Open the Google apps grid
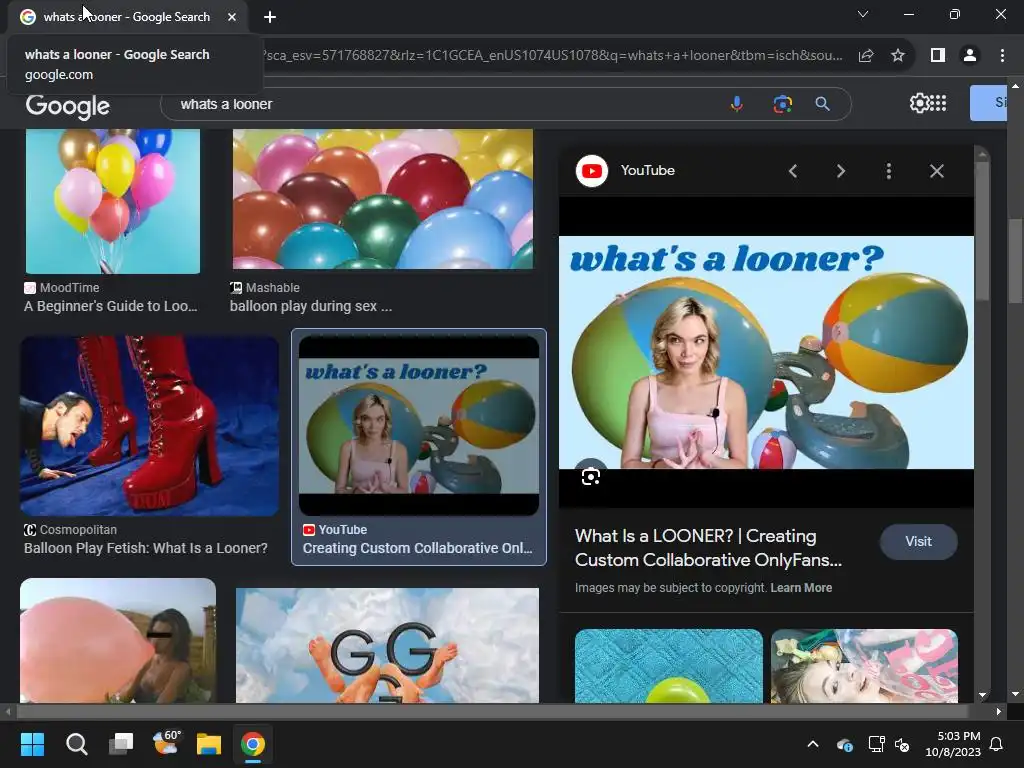The width and height of the screenshot is (1024, 768). coord(938,103)
